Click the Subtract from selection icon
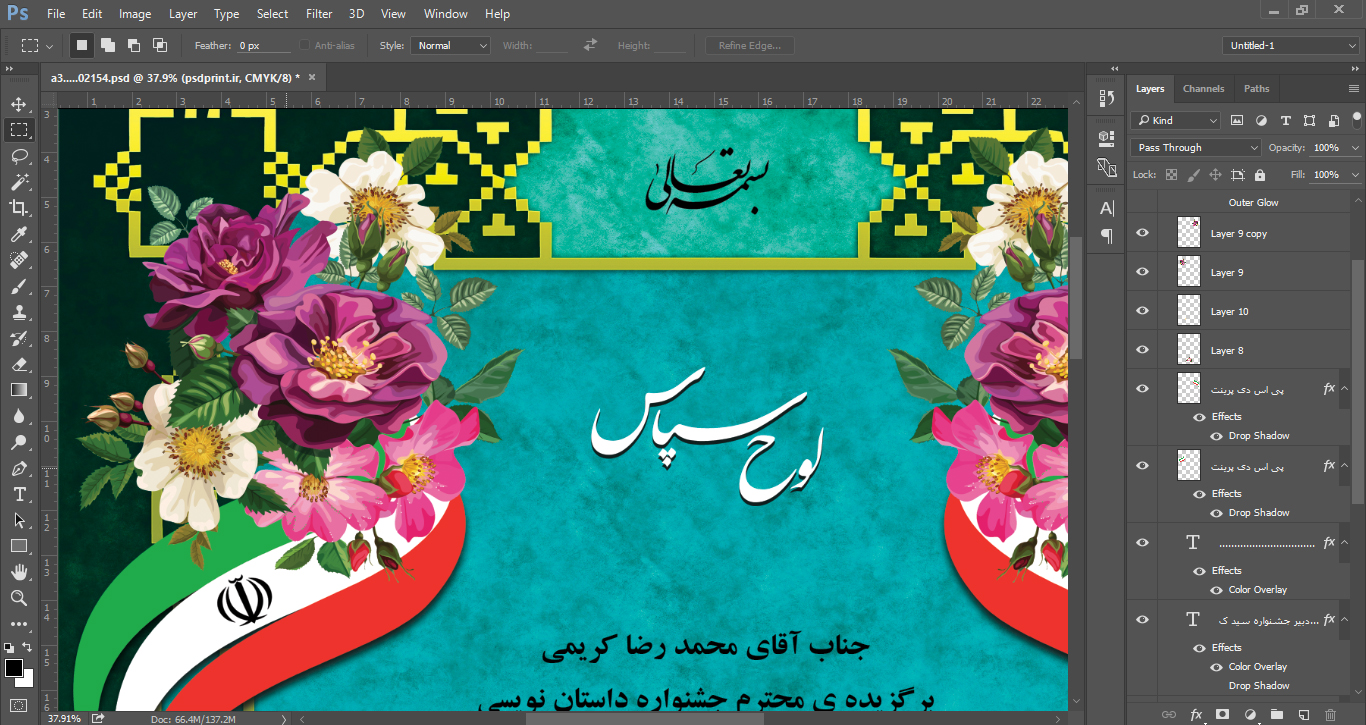The image size is (1366, 725). point(134,45)
